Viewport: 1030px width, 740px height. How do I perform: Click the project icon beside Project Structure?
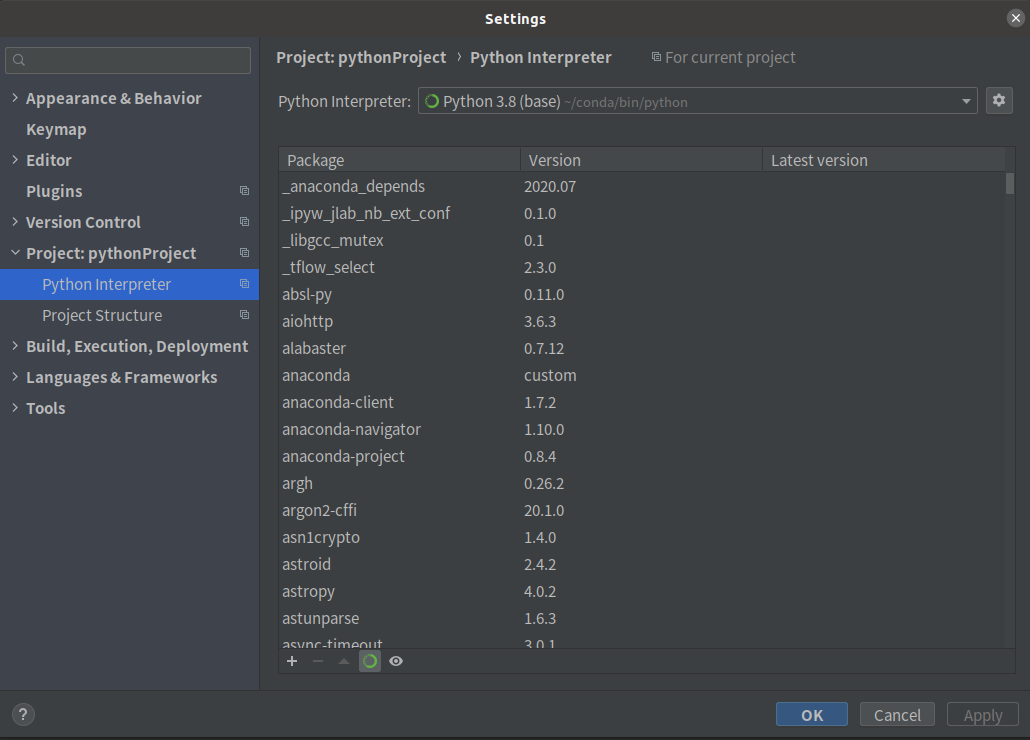(244, 315)
